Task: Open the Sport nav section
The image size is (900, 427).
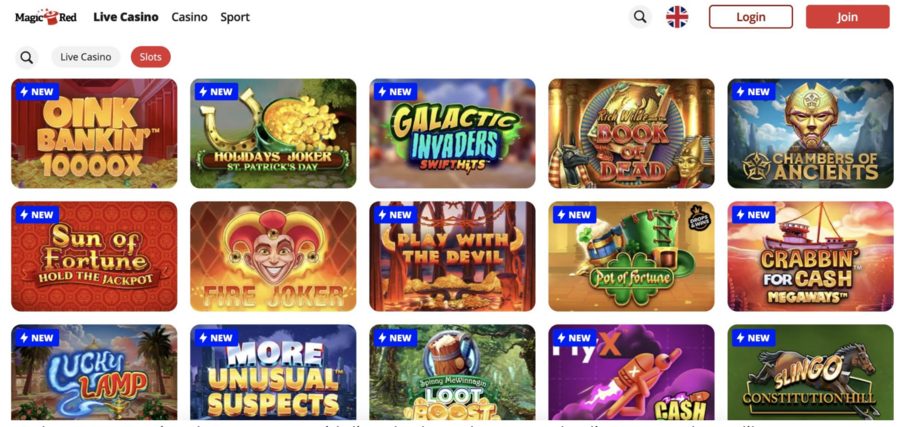Action: click(235, 17)
